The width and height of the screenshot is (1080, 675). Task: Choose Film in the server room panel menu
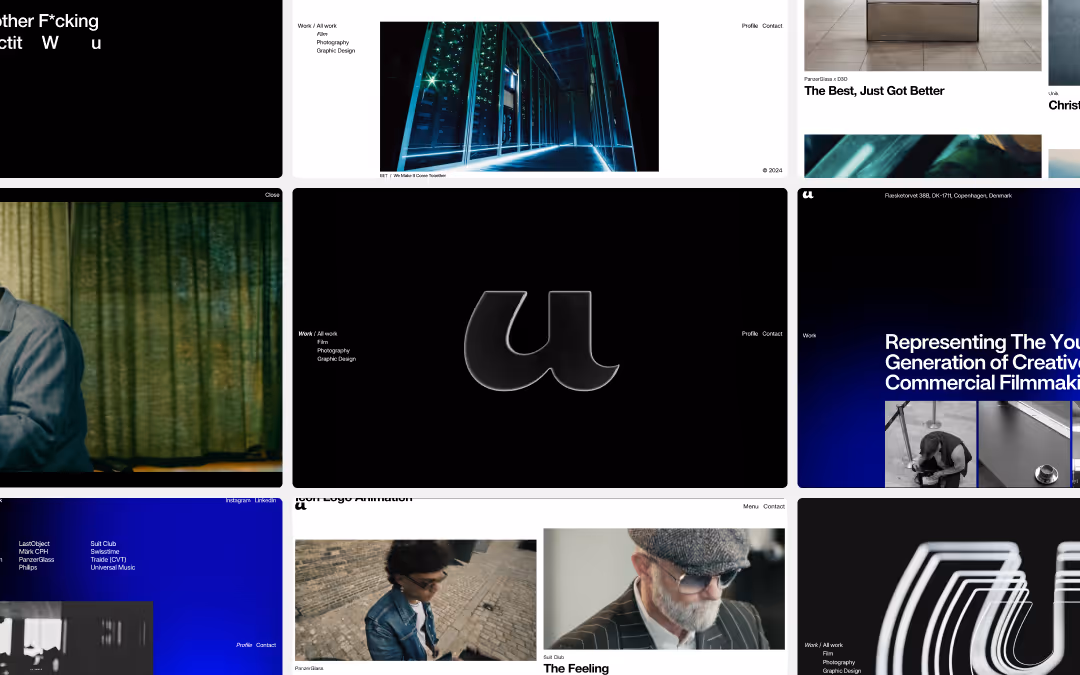pos(322,34)
